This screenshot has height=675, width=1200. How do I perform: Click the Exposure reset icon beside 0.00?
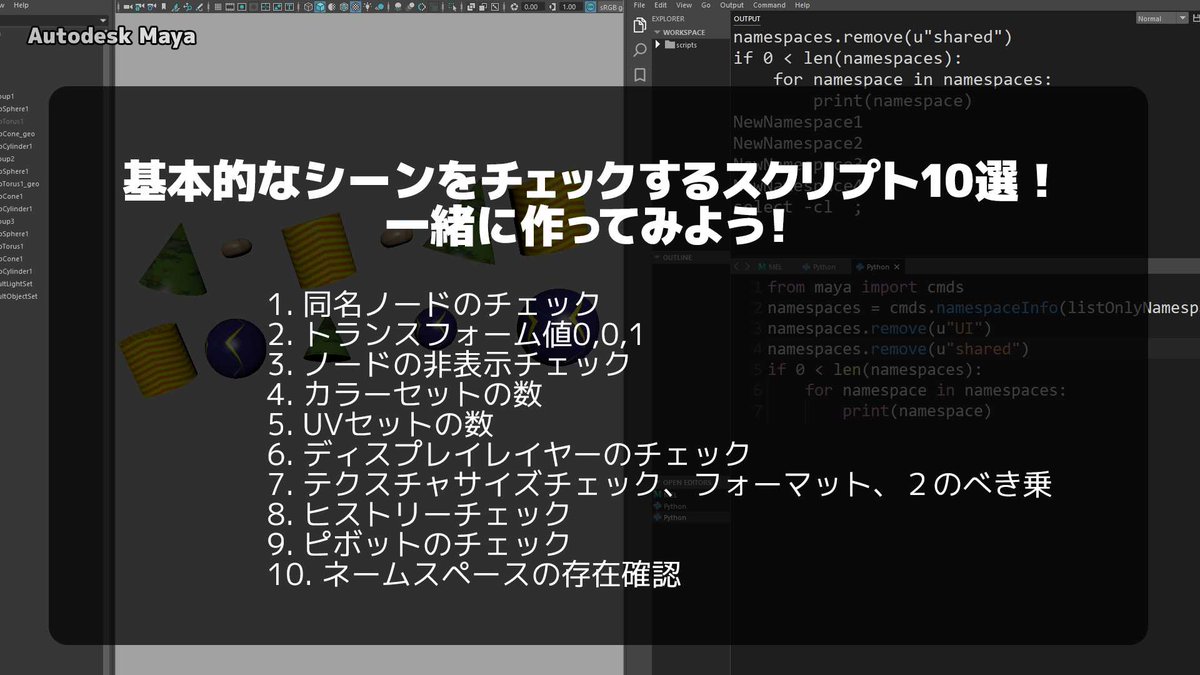point(514,7)
